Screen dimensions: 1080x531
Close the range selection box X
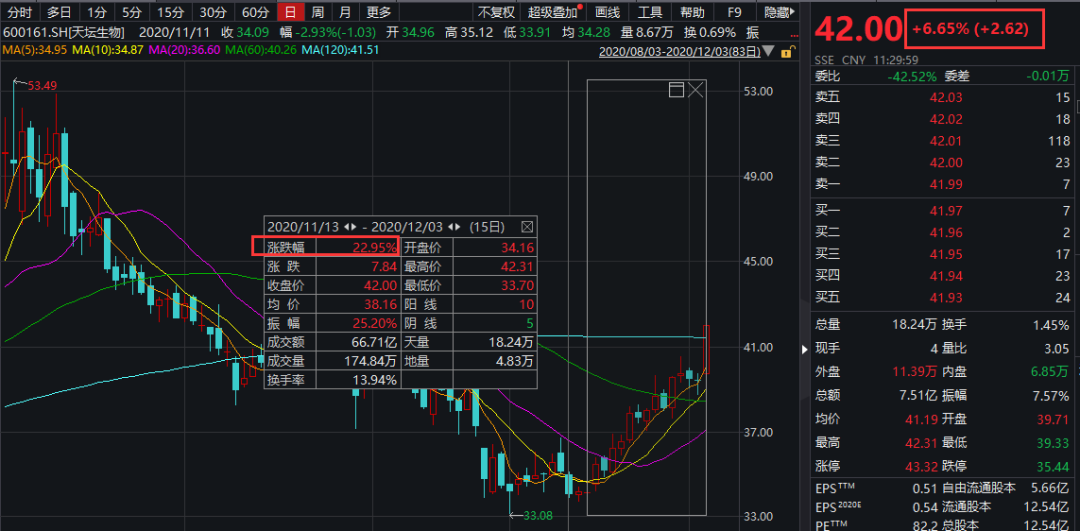[696, 91]
